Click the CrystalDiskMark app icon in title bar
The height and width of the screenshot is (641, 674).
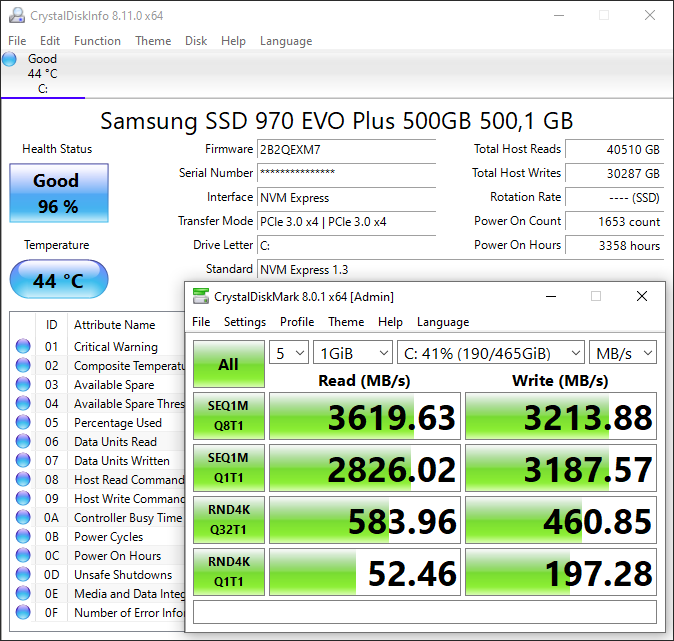point(201,296)
